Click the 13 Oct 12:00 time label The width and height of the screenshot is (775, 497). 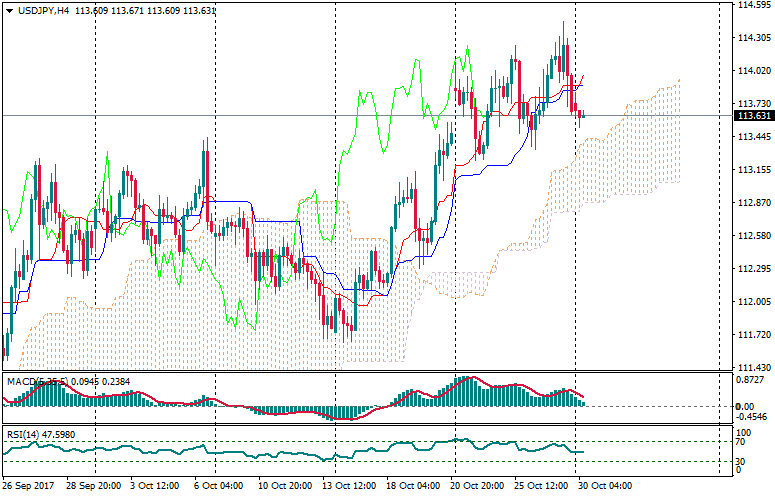coord(349,485)
